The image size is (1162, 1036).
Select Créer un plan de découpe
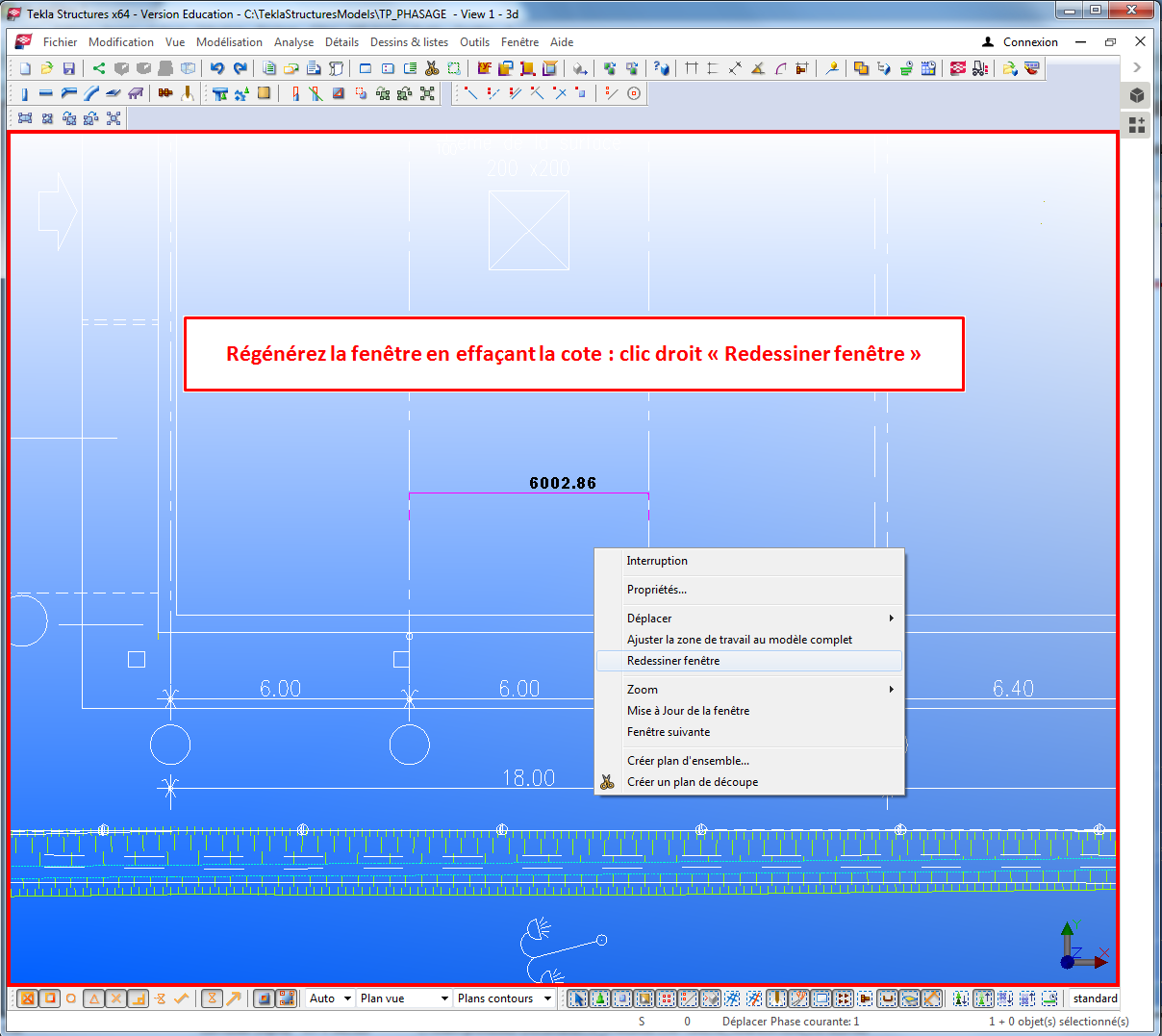[749, 782]
